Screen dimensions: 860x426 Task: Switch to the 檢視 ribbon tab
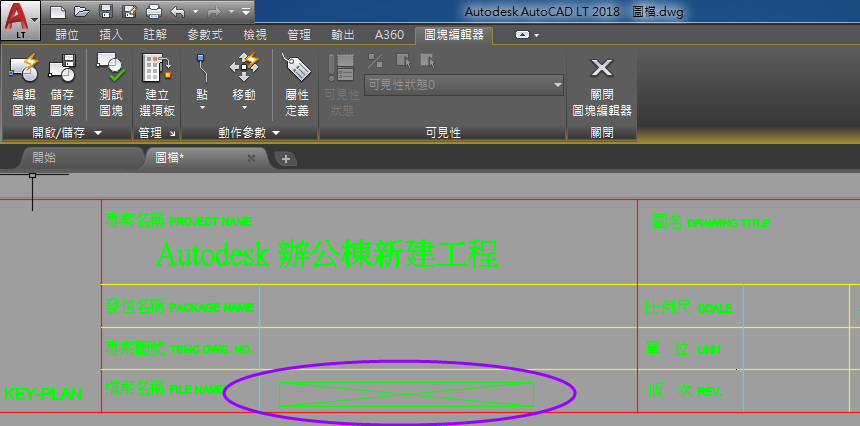(x=255, y=35)
